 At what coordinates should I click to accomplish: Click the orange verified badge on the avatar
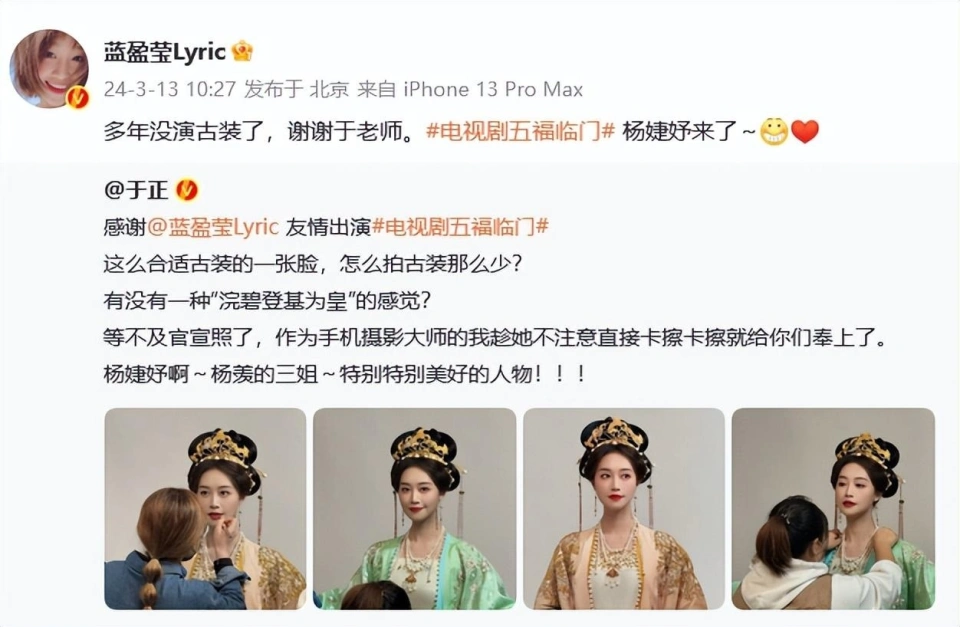pos(78,98)
